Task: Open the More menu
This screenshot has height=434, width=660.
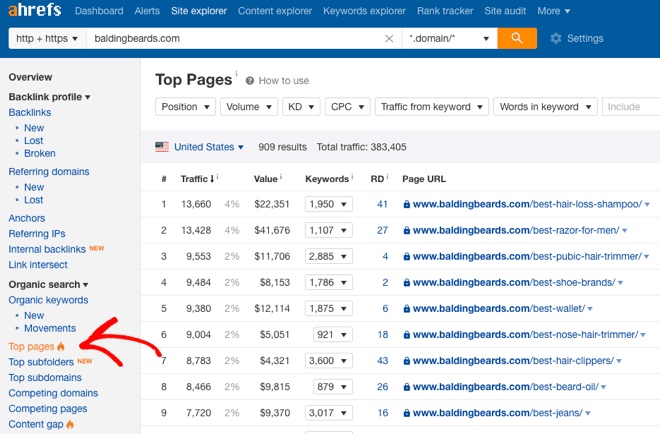Action: click(x=553, y=11)
